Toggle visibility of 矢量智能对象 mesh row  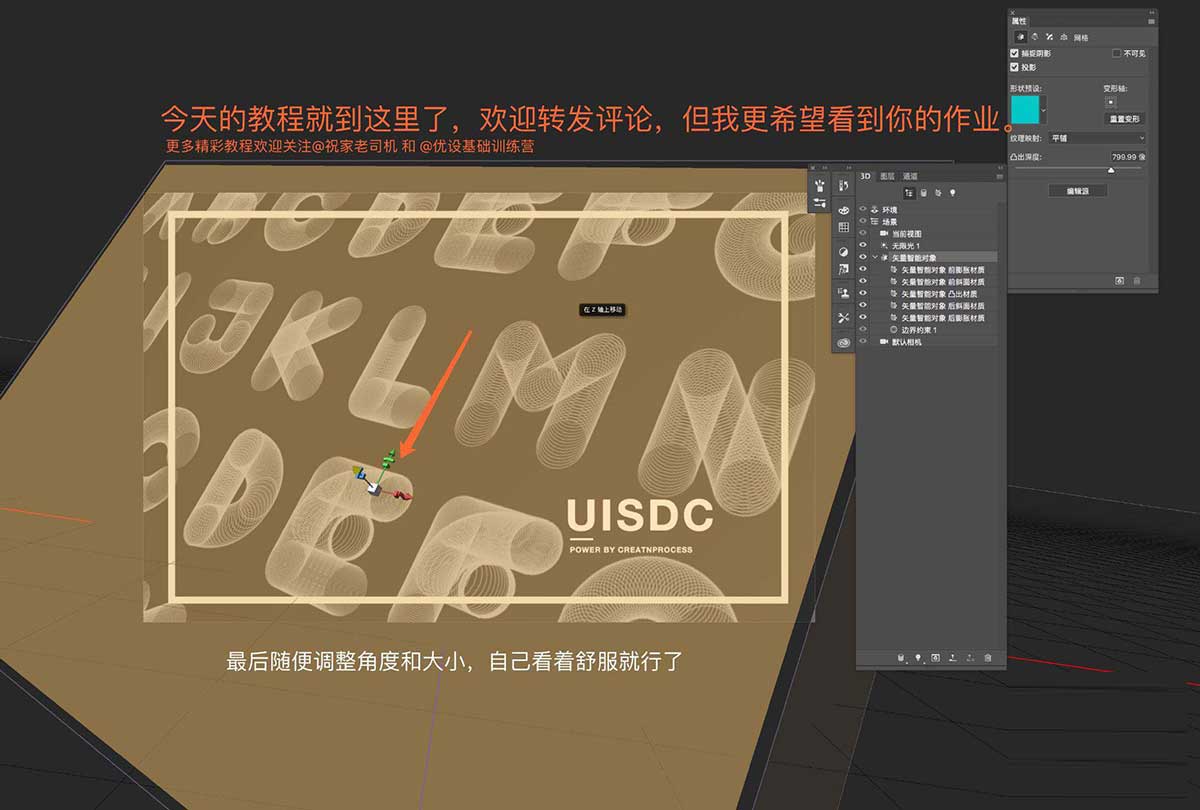click(863, 257)
